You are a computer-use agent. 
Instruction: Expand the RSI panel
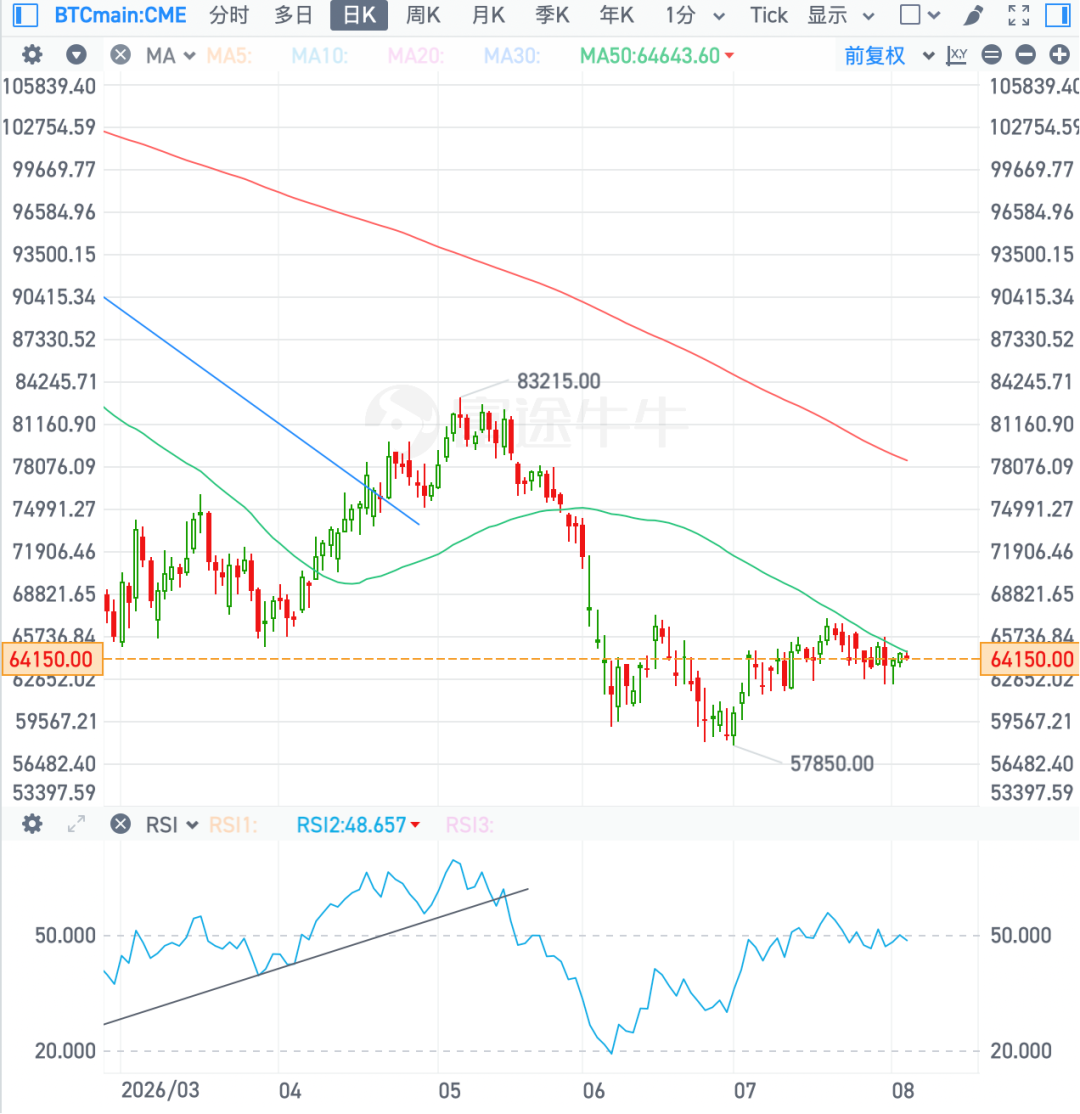76,824
